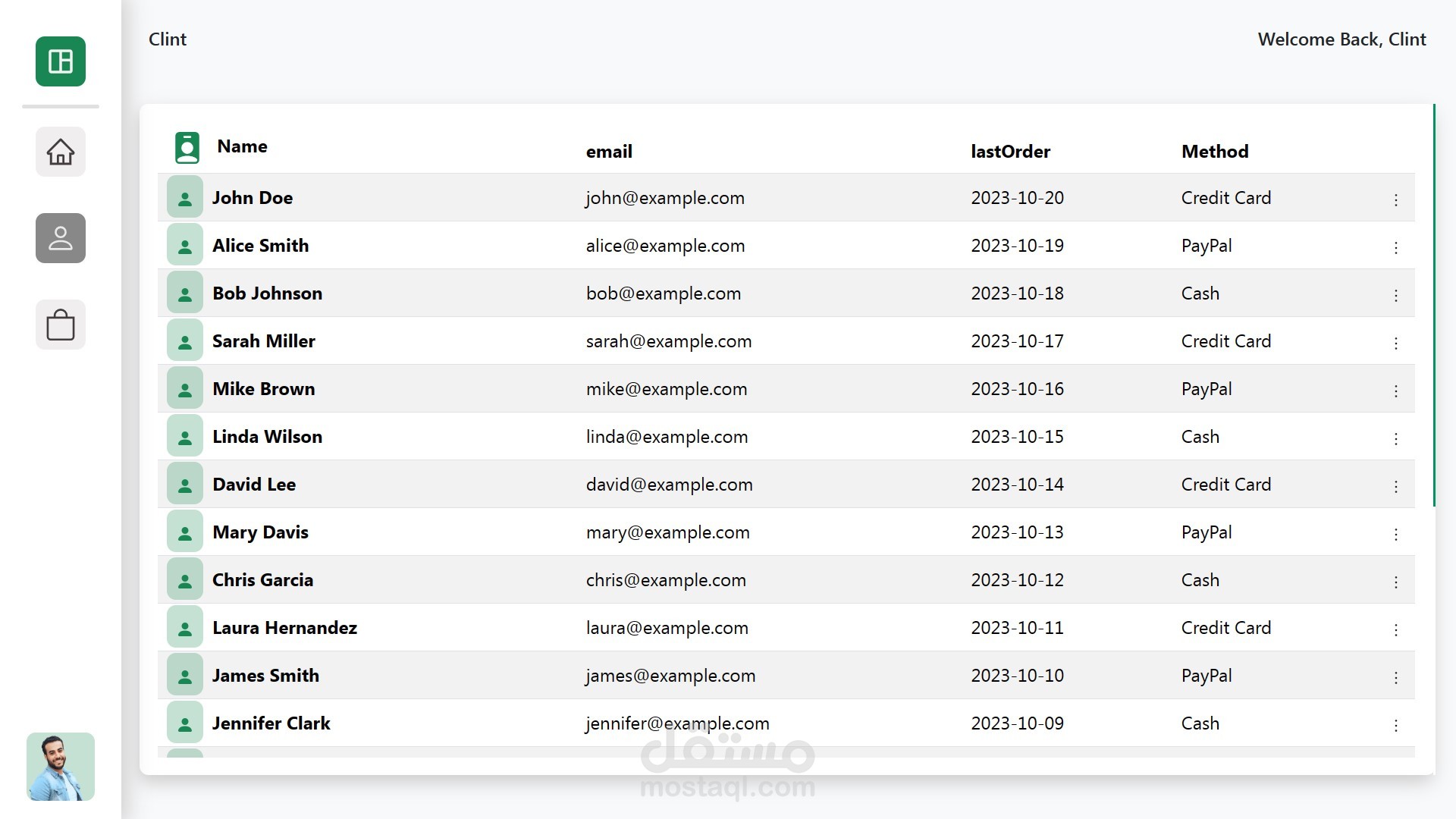Click Sarah Miller's avatar icon
The image size is (1456, 819).
click(x=184, y=341)
